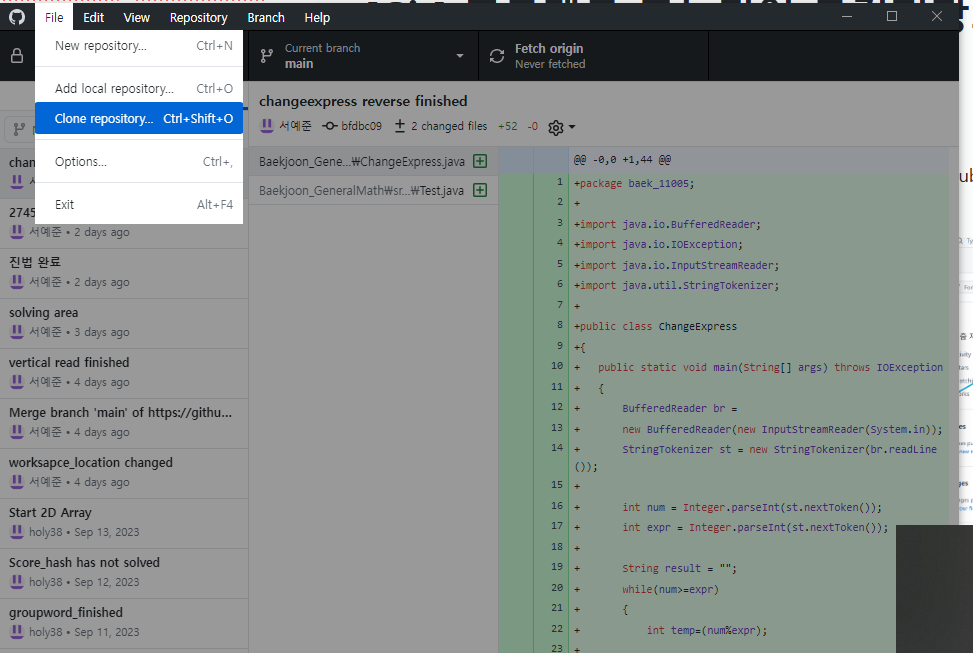Image resolution: width=973 pixels, height=653 pixels.
Task: Click the commit hash bfdbc09
Action: point(361,126)
